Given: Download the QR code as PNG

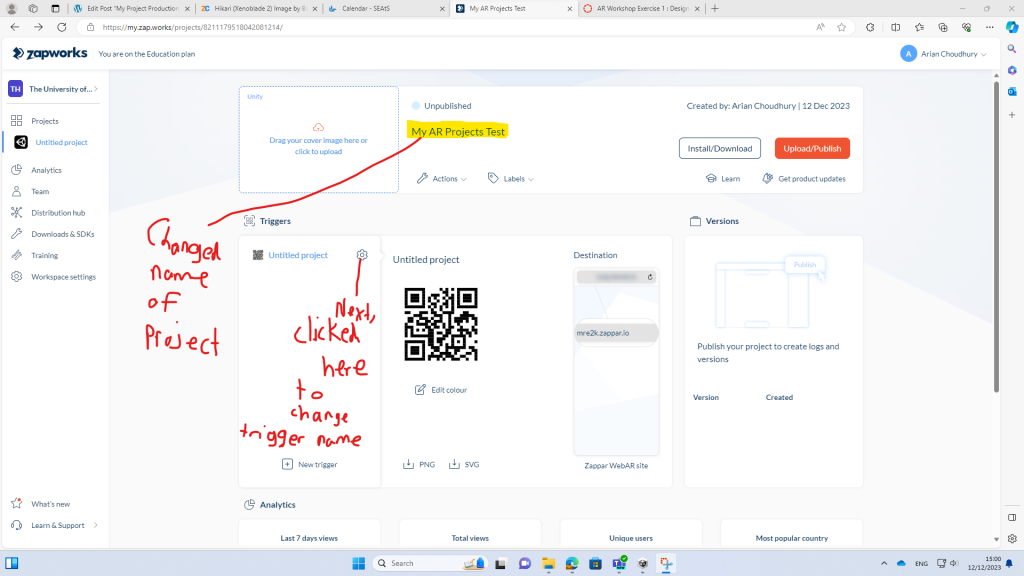Looking at the screenshot, I should (419, 464).
